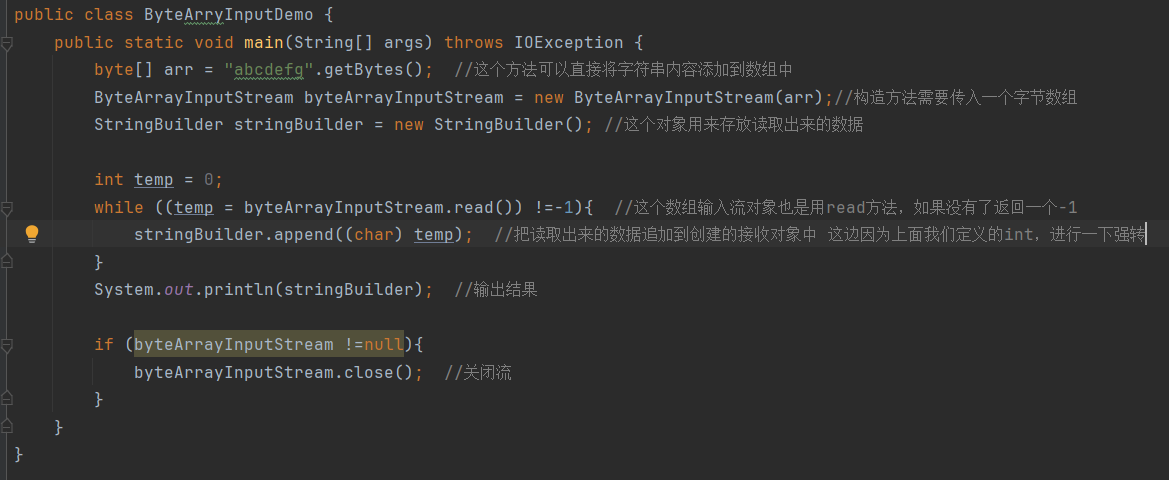Click the "abcdefg" string literal
This screenshot has width=1169, height=480.
[263, 70]
